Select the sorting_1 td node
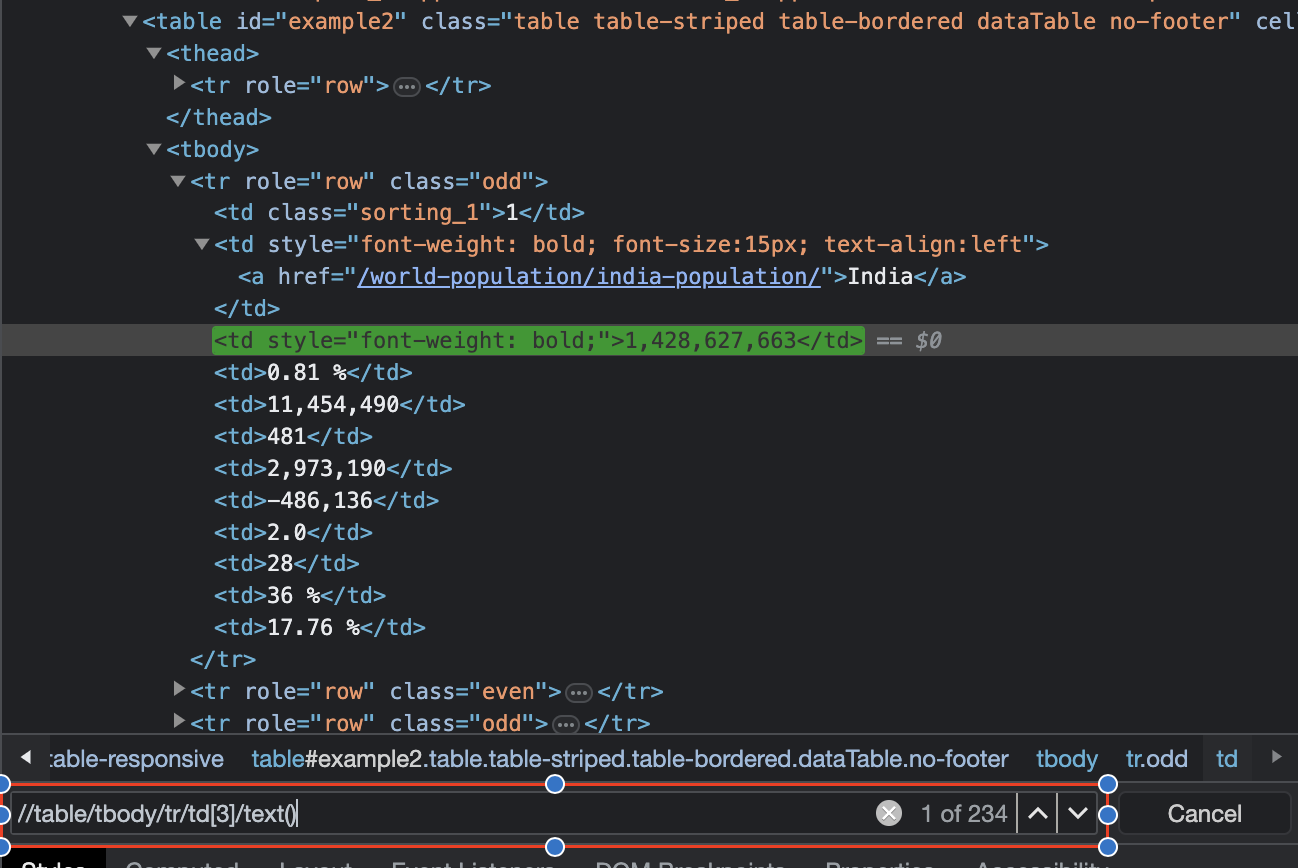Viewport: 1298px width, 868px height. [x=399, y=213]
